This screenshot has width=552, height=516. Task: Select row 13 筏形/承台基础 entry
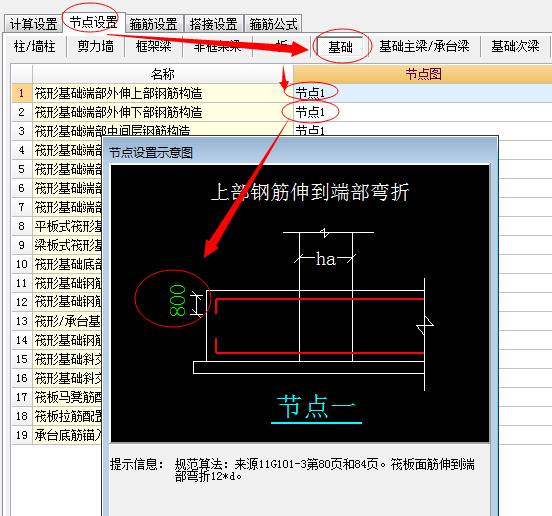tap(67, 321)
